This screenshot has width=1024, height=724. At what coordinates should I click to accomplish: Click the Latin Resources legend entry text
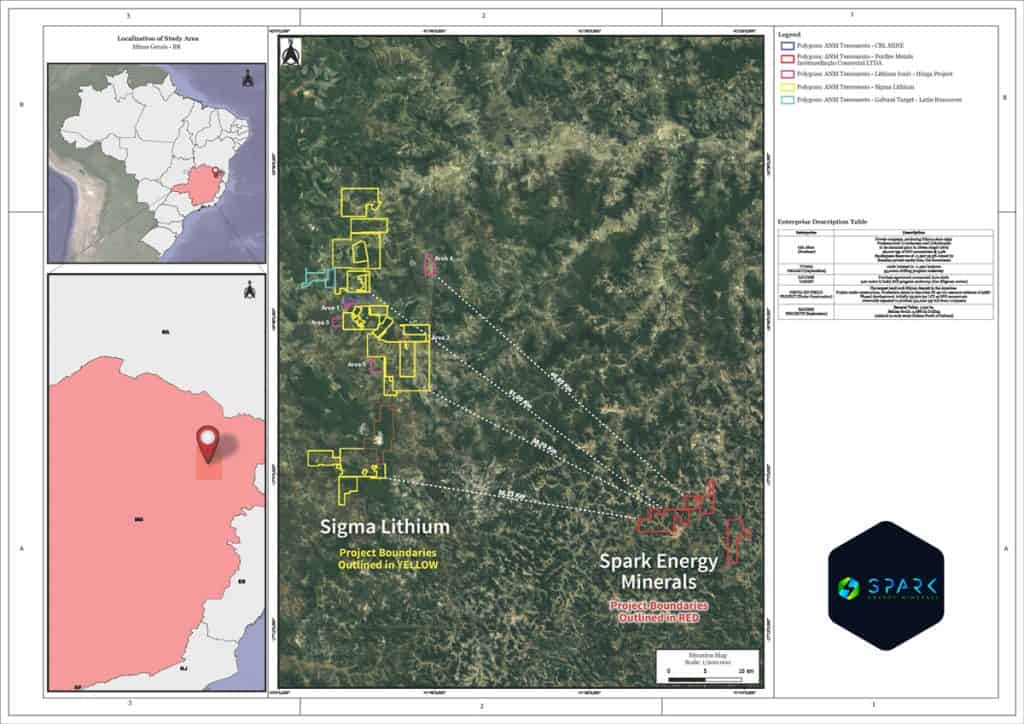[879, 100]
